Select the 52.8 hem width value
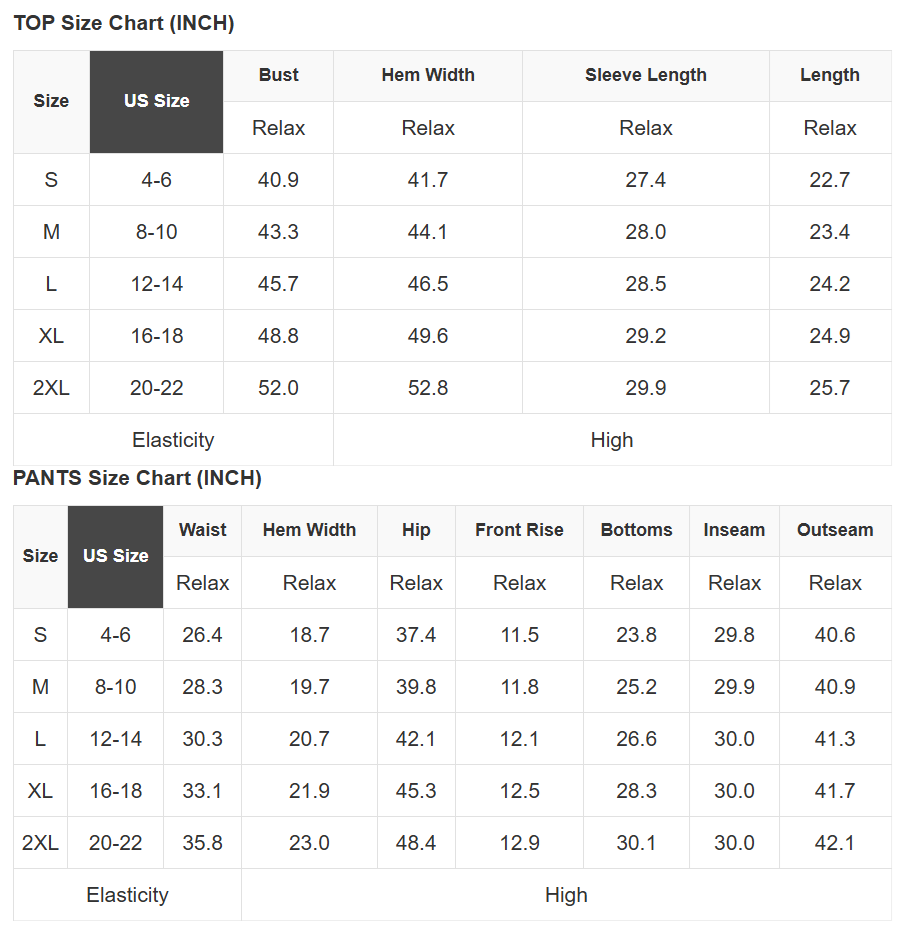Image resolution: width=907 pixels, height=941 pixels. [428, 388]
